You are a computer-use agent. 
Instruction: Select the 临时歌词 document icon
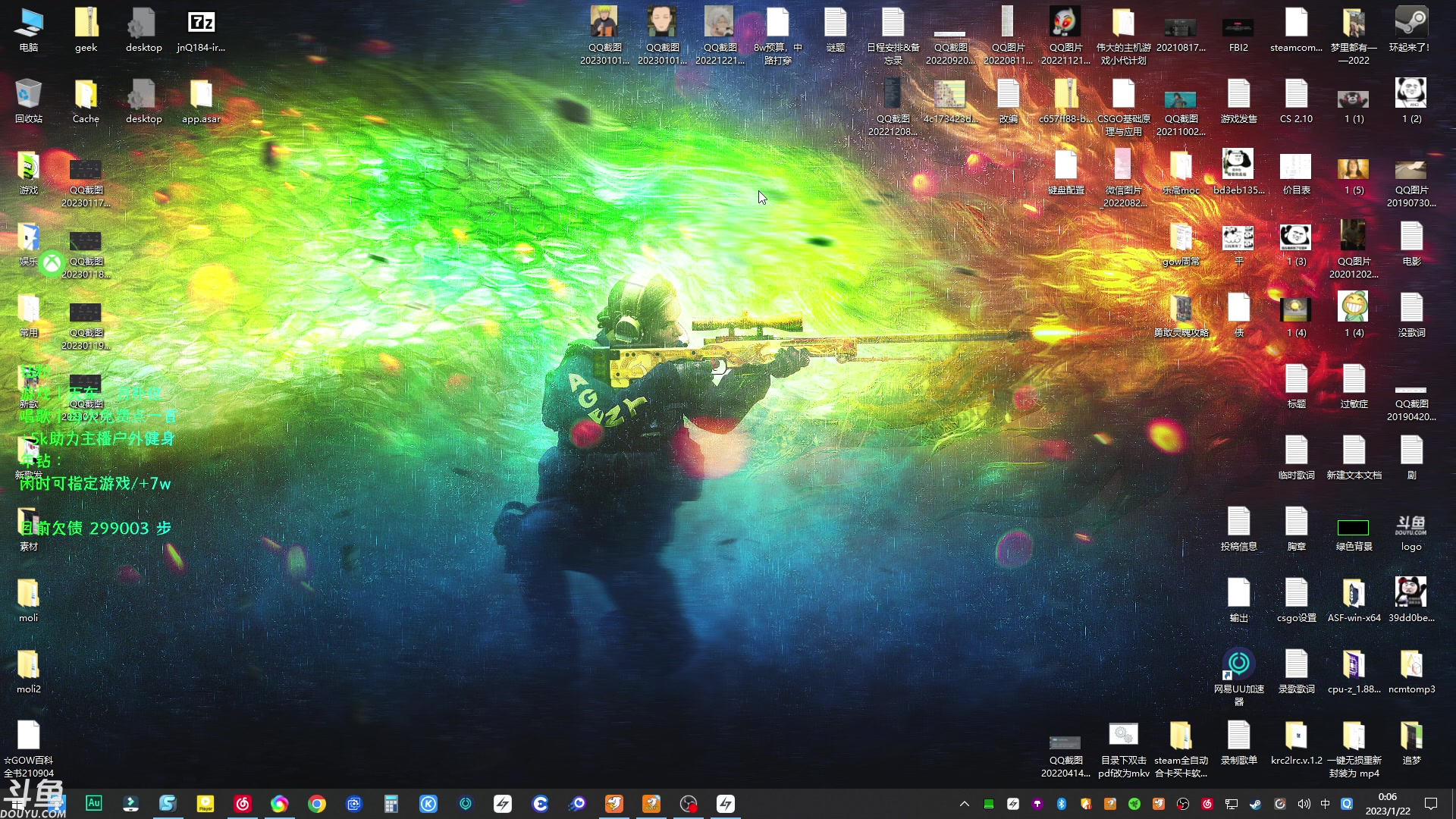point(1296,457)
